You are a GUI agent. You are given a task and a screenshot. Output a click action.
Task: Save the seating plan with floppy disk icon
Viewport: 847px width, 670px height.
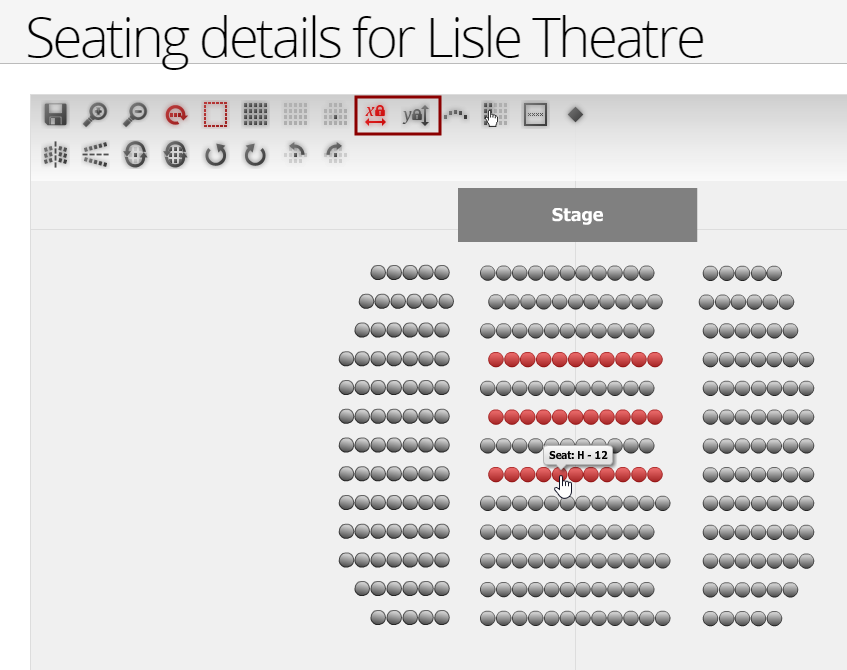click(x=56, y=115)
